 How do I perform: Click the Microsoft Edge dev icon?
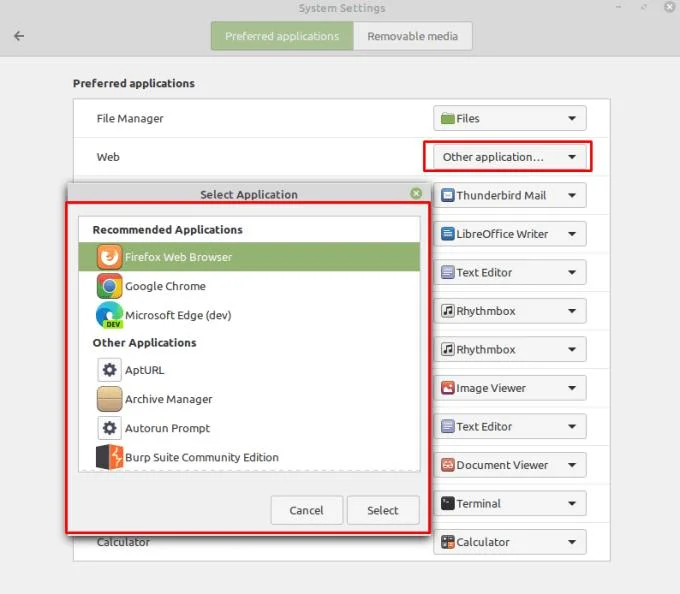pos(109,315)
